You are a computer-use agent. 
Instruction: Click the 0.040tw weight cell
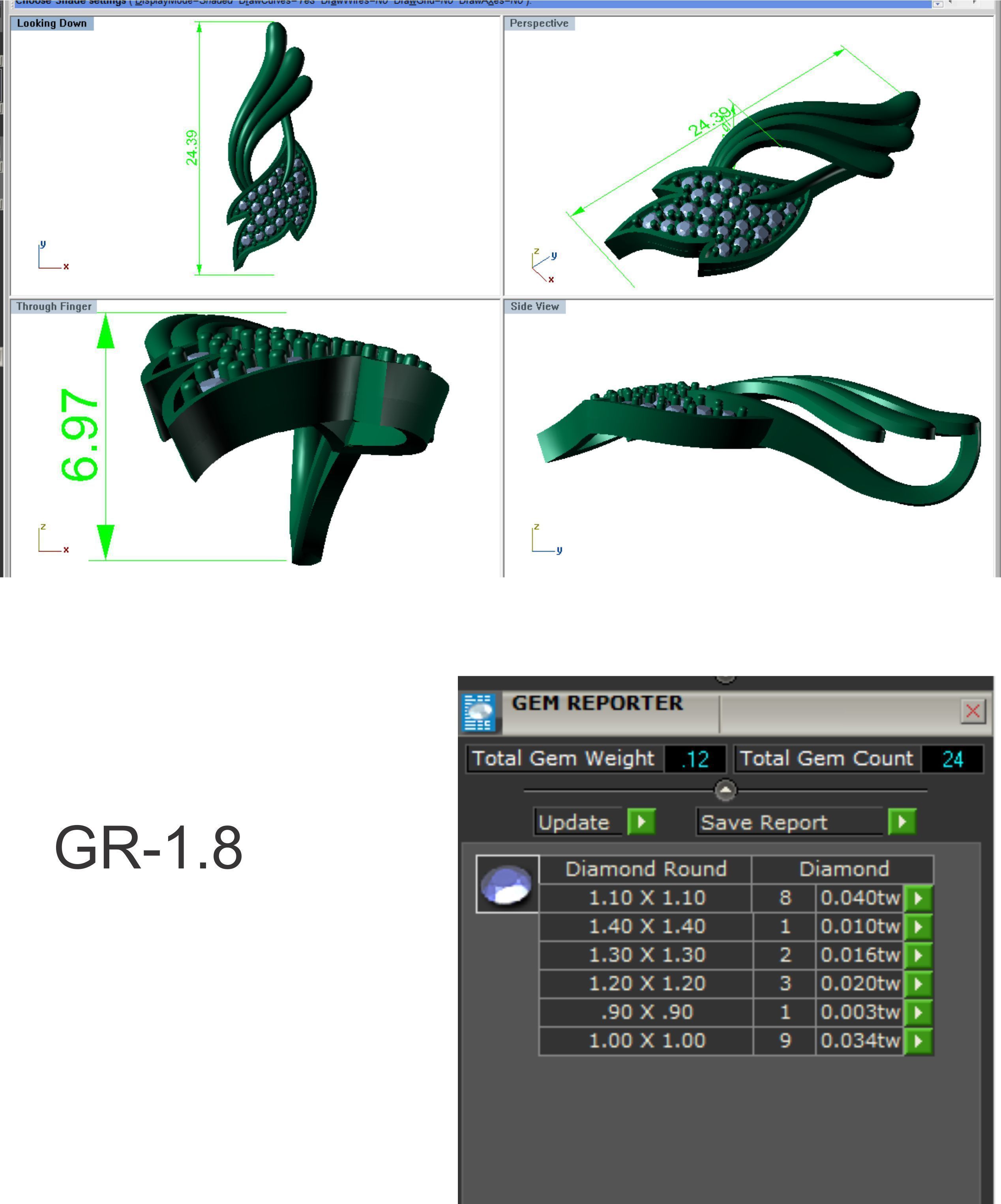coord(859,898)
